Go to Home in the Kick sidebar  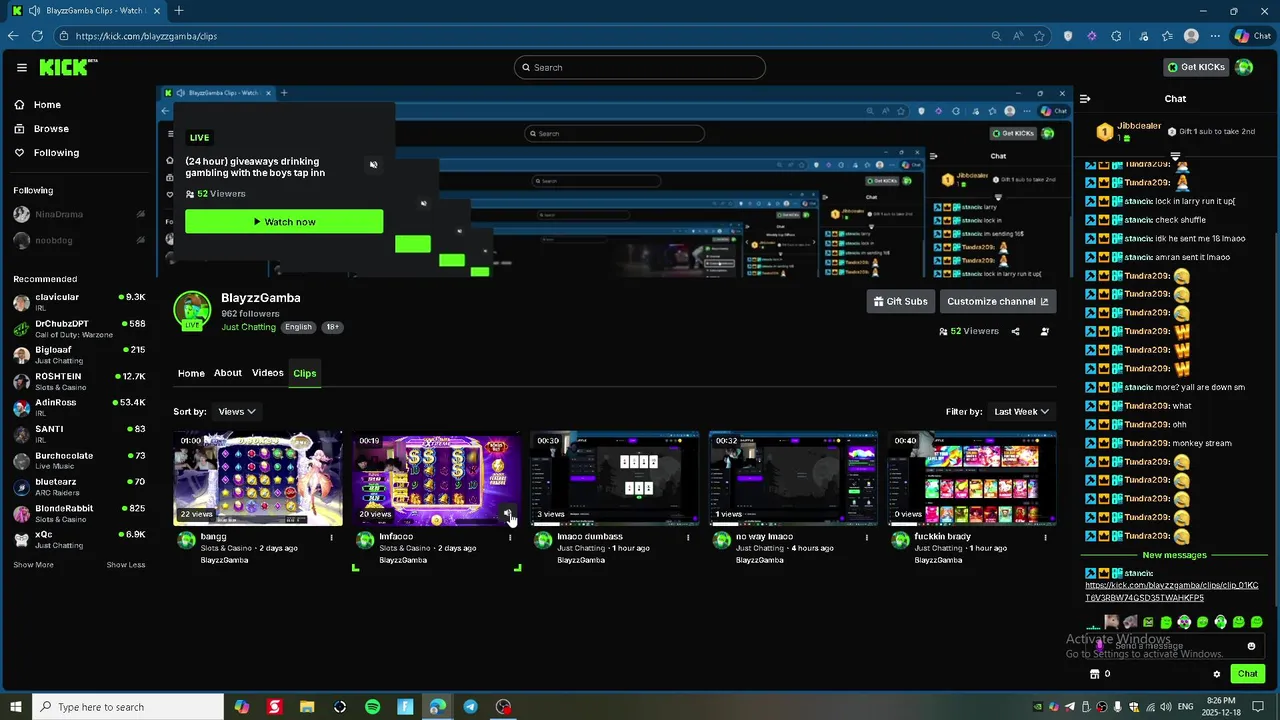[x=47, y=105]
